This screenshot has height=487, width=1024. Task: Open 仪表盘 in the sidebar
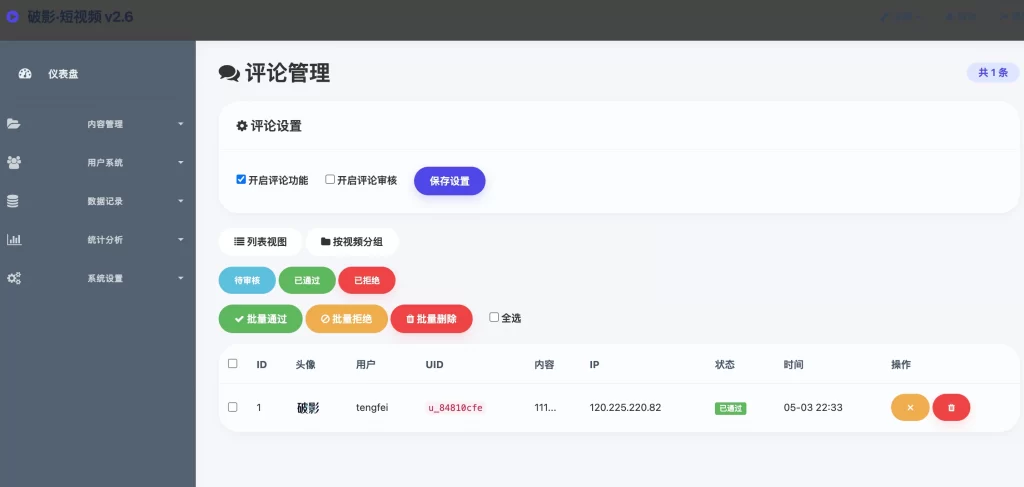point(63,74)
